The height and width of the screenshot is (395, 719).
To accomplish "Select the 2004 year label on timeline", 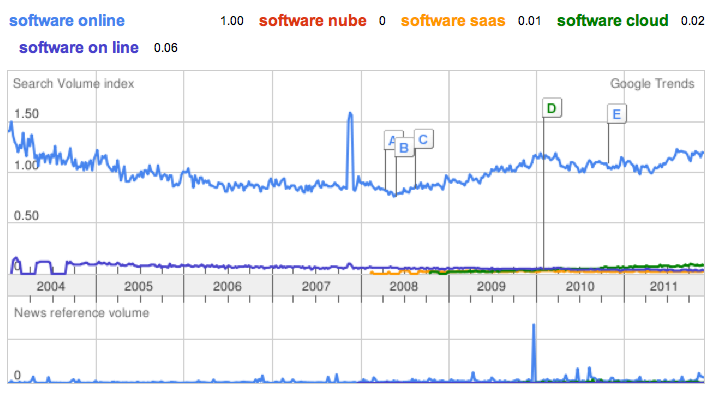I will coord(51,286).
